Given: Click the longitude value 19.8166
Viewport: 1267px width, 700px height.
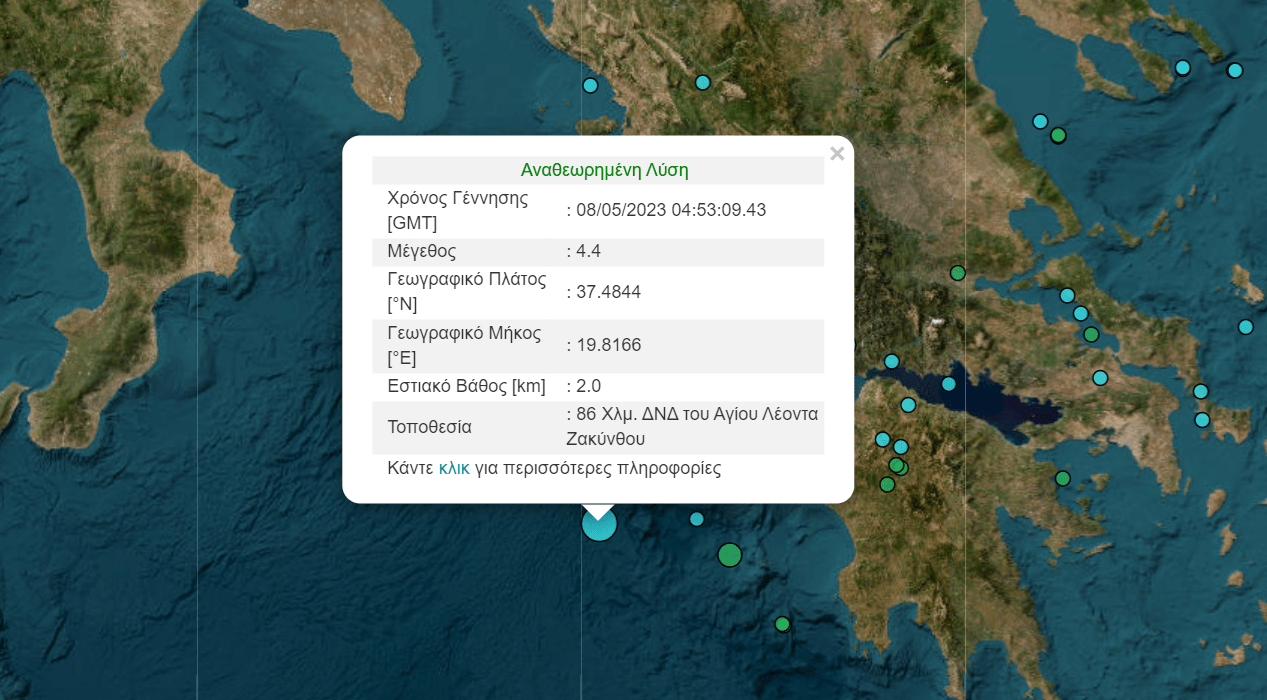Looking at the screenshot, I should pos(608,345).
